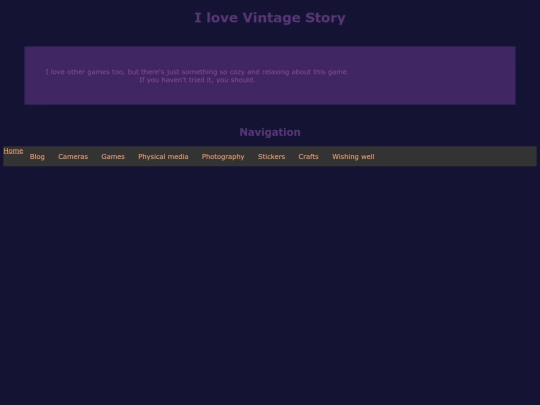
Task: Go to the Crafts page
Action: (309, 157)
